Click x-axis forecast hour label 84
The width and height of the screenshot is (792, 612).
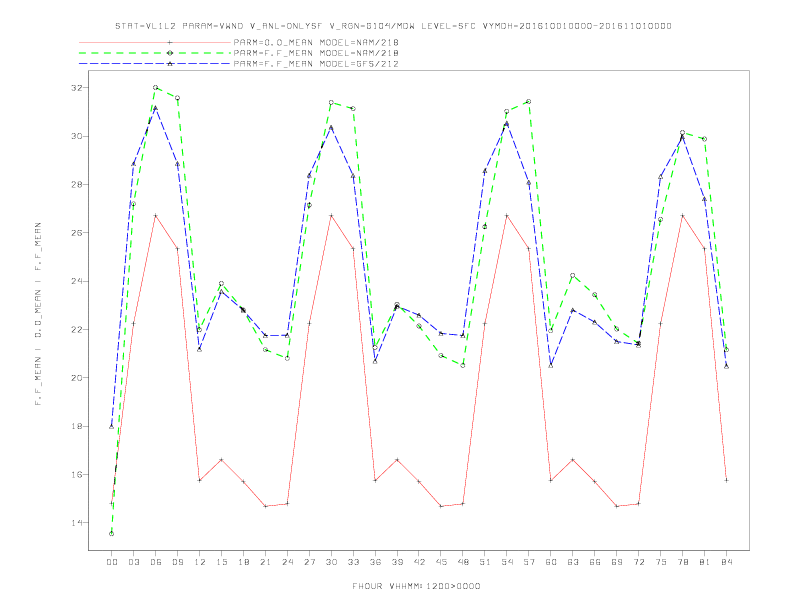pos(726,562)
